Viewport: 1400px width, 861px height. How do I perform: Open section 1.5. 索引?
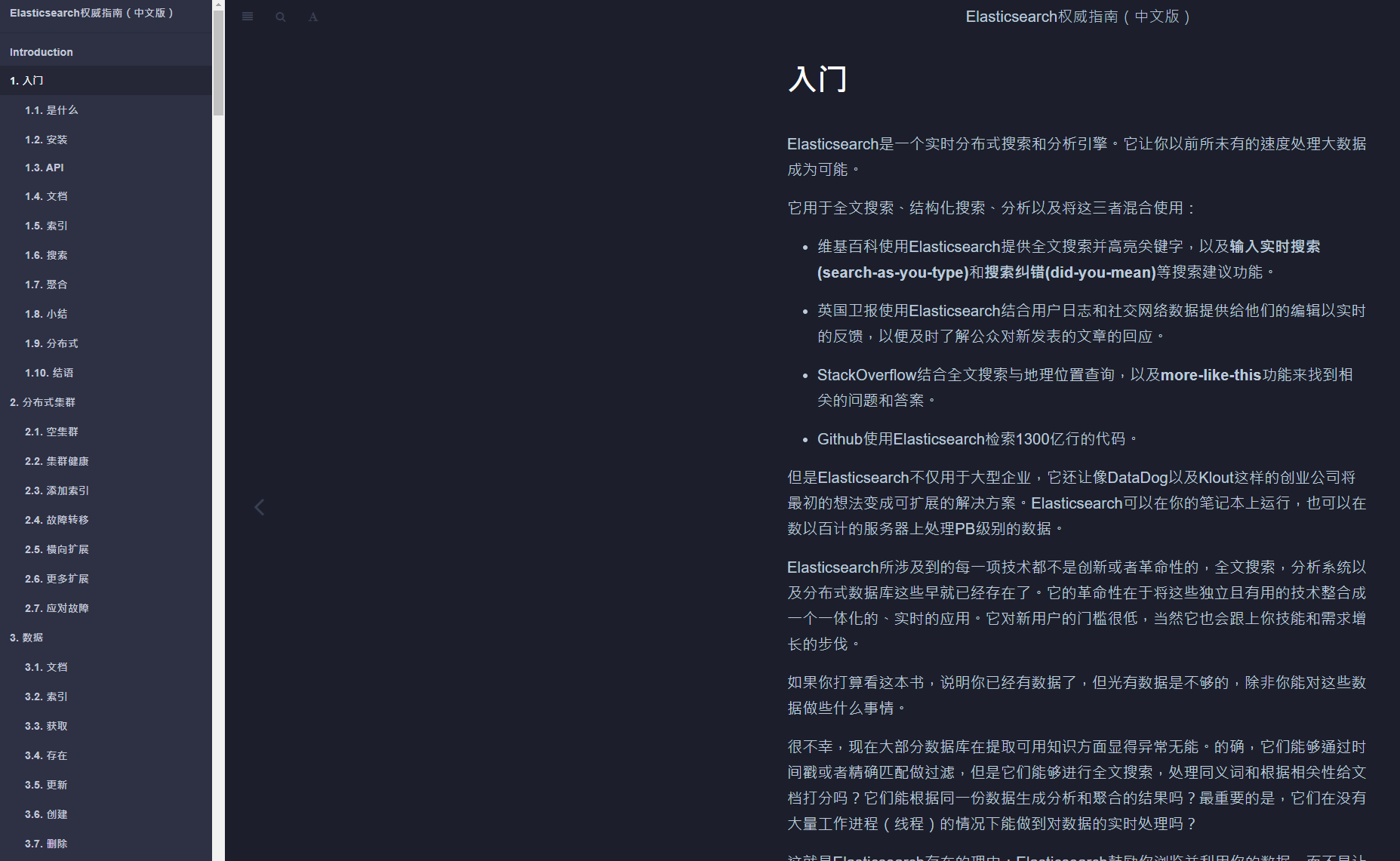click(x=106, y=226)
